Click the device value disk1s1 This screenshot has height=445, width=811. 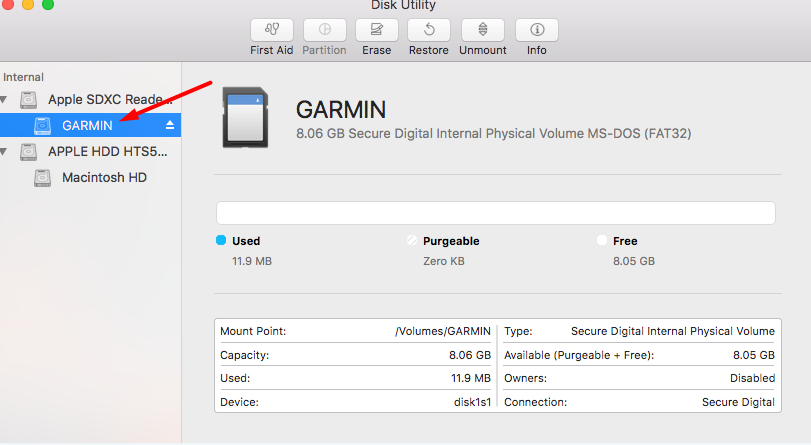coord(472,402)
